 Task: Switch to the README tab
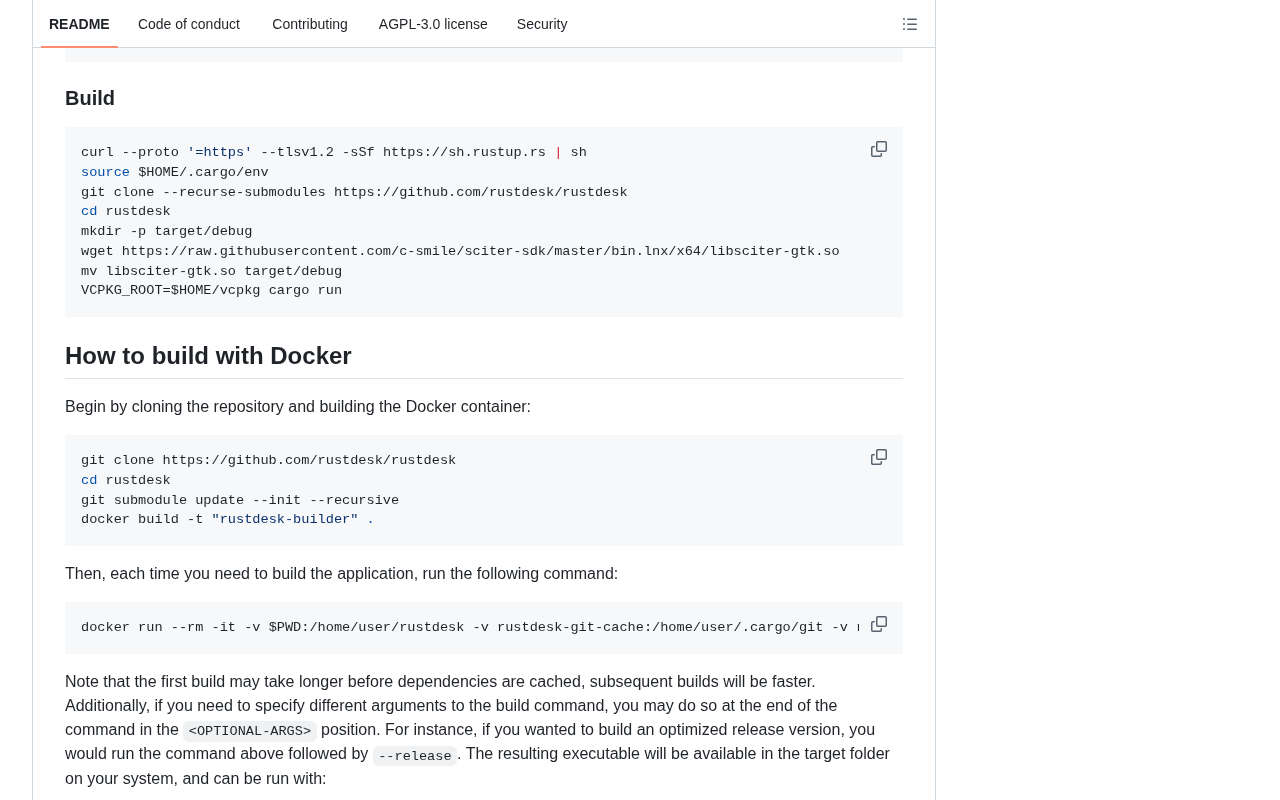(x=79, y=24)
